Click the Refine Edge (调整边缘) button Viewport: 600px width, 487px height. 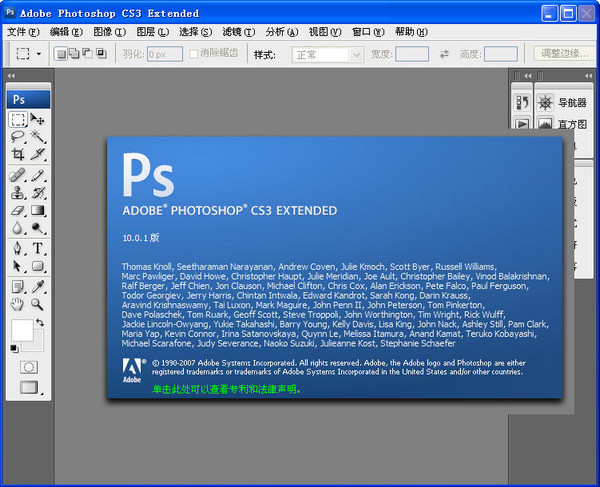pyautogui.click(x=562, y=53)
